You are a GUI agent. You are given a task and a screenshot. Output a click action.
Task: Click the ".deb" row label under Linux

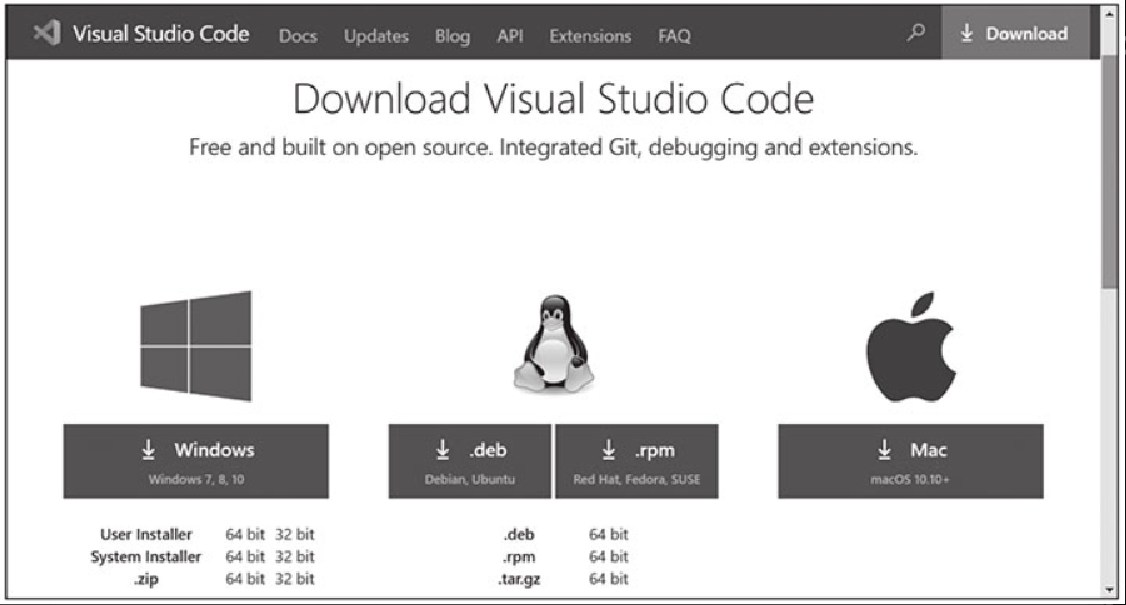coord(519,534)
